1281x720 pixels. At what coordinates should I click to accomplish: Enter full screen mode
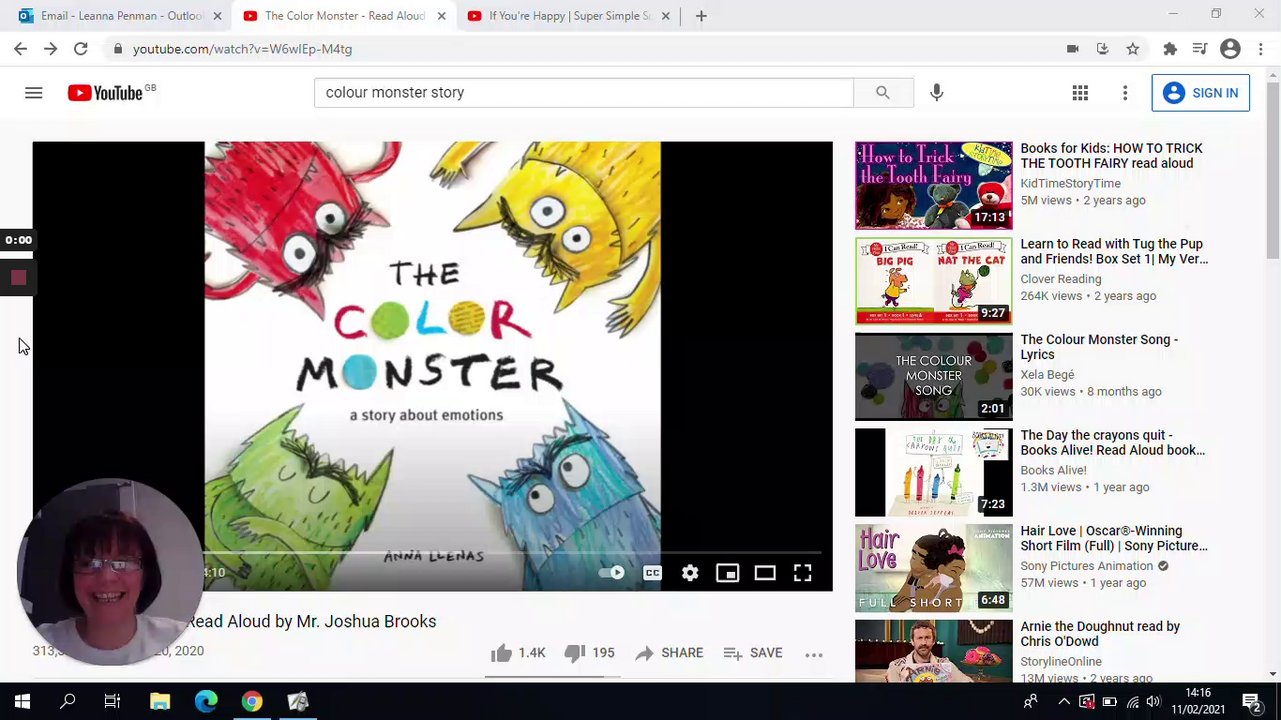coord(802,573)
